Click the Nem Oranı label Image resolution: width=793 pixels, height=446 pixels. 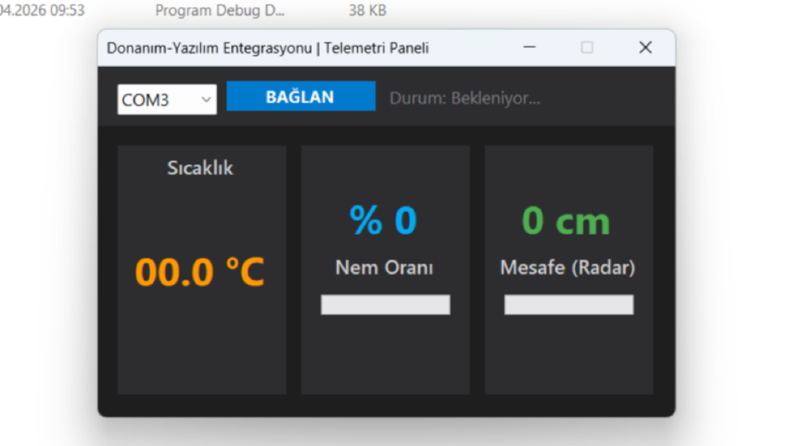[x=384, y=267]
